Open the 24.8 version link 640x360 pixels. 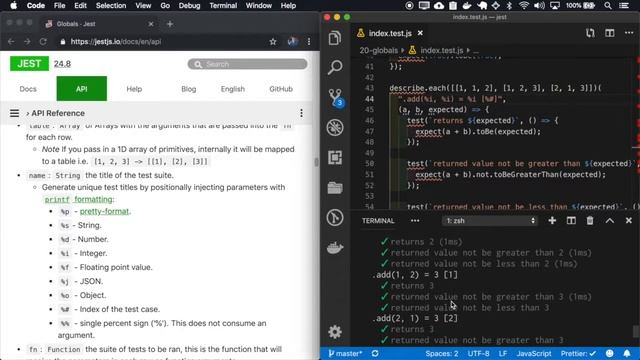click(62, 64)
